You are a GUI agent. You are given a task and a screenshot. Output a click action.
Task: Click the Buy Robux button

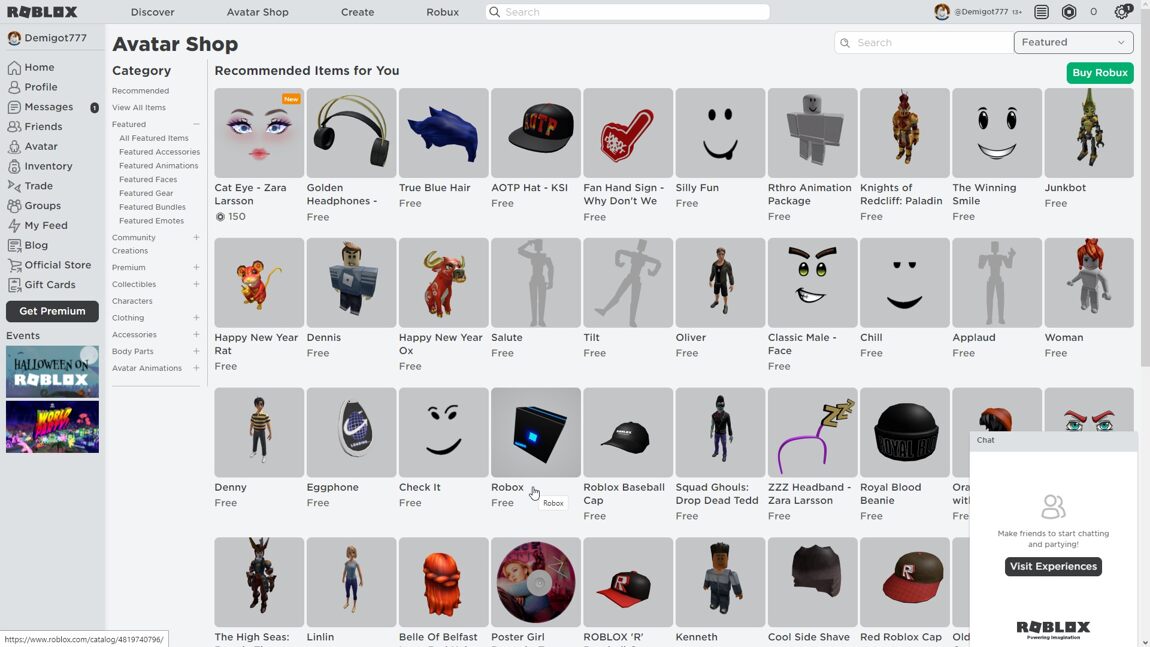tap(1099, 73)
